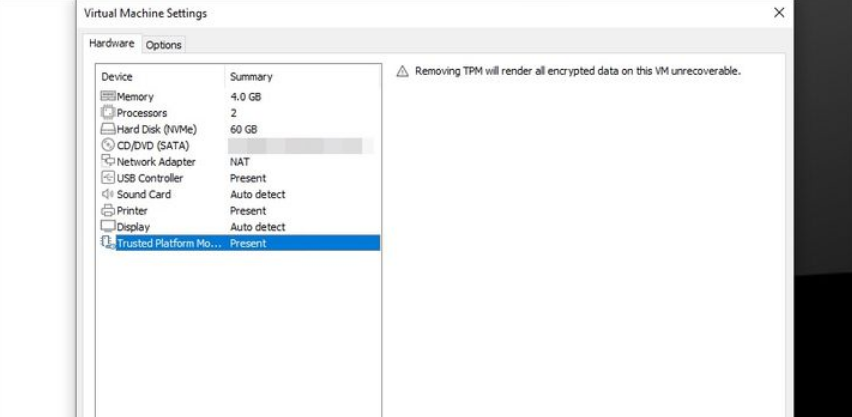
Task: Click the TPM removal warning triangle icon
Action: pos(403,72)
